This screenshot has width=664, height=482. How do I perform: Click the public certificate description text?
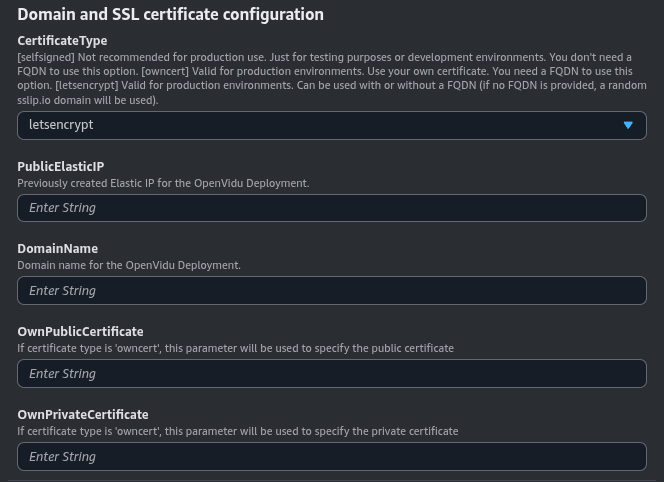235,348
